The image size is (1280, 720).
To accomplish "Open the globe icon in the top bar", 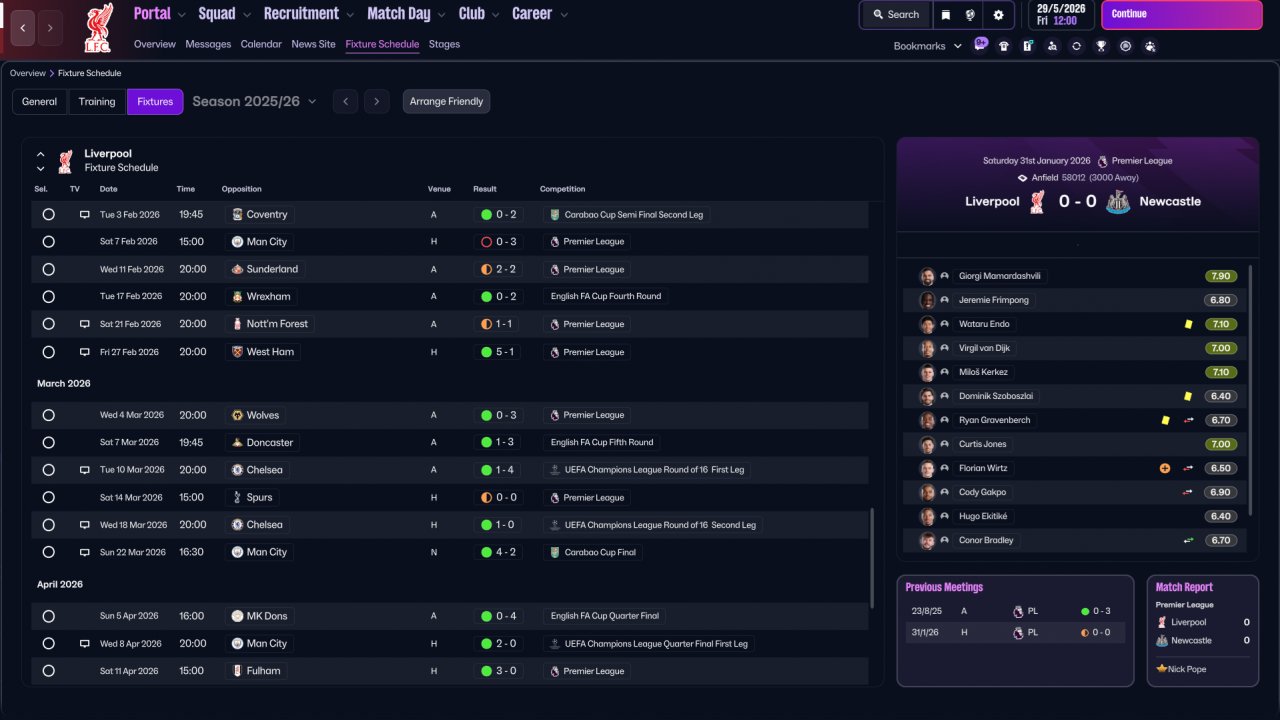I will point(970,15).
